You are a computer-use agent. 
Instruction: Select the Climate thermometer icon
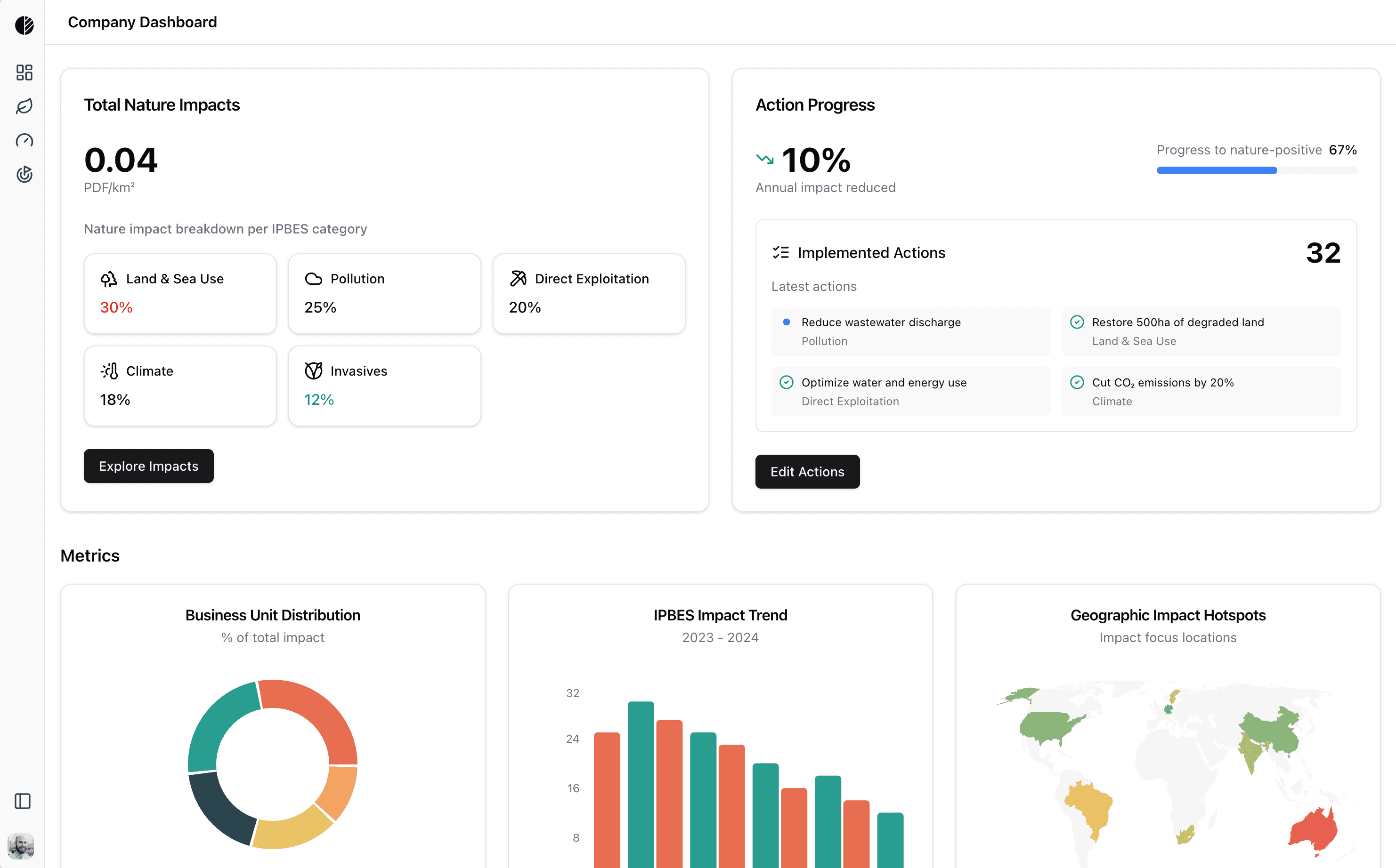pos(109,371)
